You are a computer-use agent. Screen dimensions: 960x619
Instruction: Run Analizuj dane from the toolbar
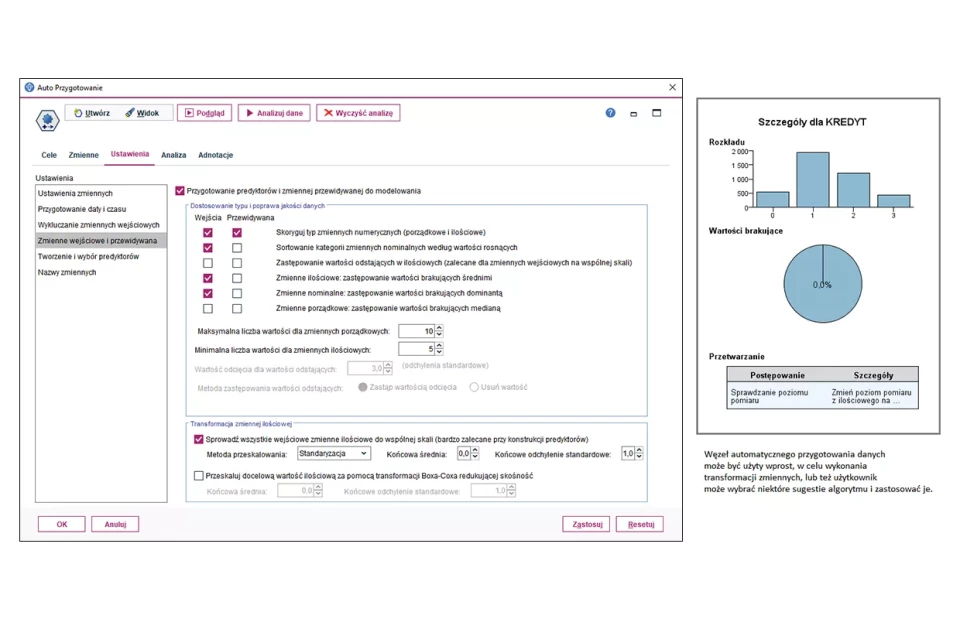(273, 113)
